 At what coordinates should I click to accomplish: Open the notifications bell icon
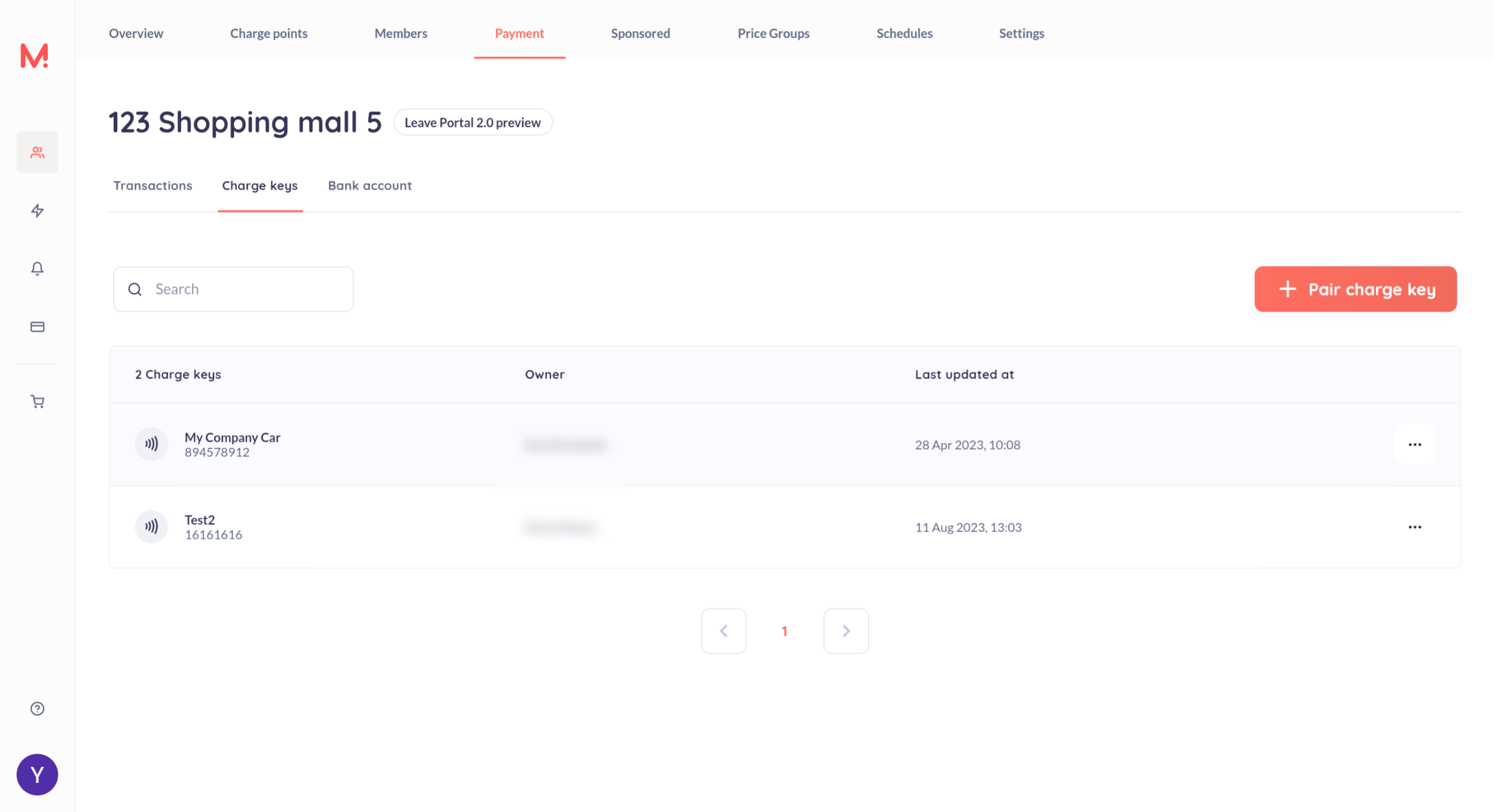[37, 268]
